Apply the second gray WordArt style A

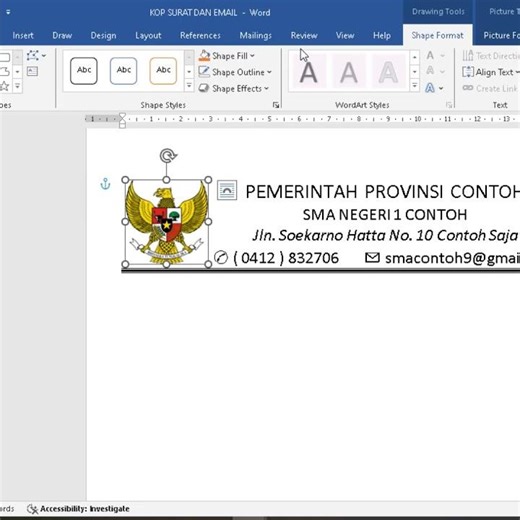pyautogui.click(x=349, y=72)
